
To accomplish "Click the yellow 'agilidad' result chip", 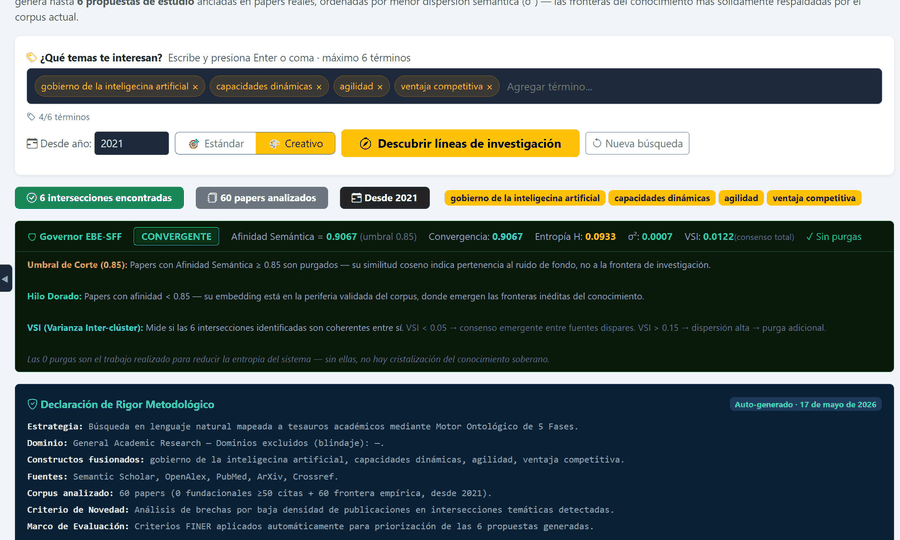I will tap(741, 198).
